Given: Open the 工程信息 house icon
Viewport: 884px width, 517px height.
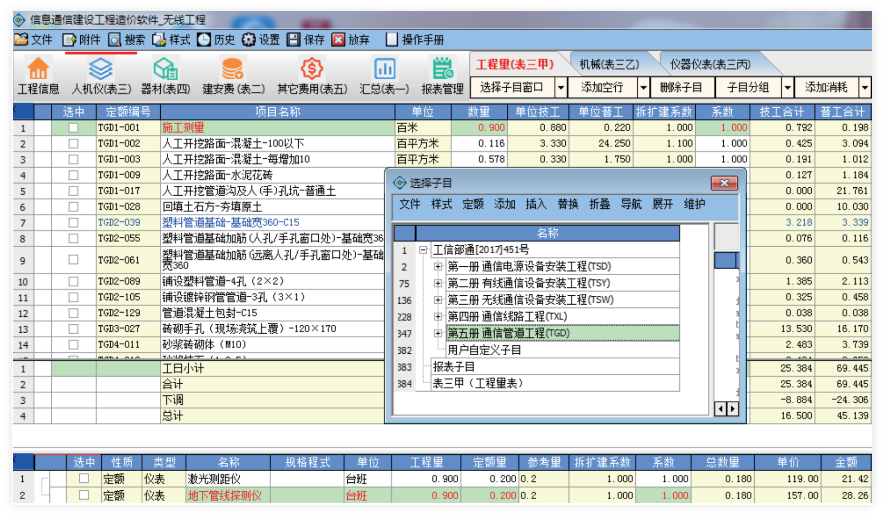Looking at the screenshot, I should click(38, 69).
